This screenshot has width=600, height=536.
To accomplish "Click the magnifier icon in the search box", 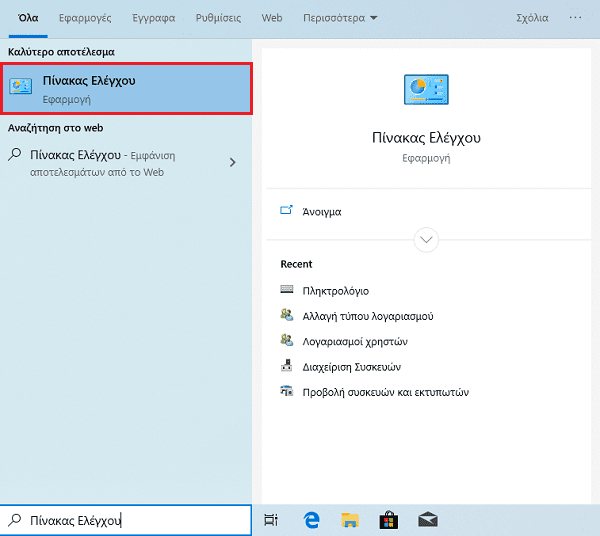I will pyautogui.click(x=15, y=520).
